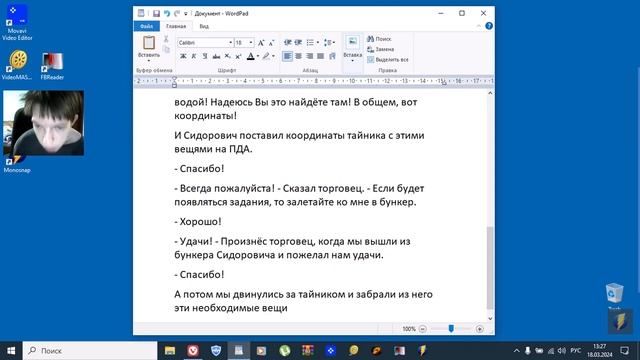
Task: Open FBReader desktop shortcut
Action: click(x=52, y=65)
